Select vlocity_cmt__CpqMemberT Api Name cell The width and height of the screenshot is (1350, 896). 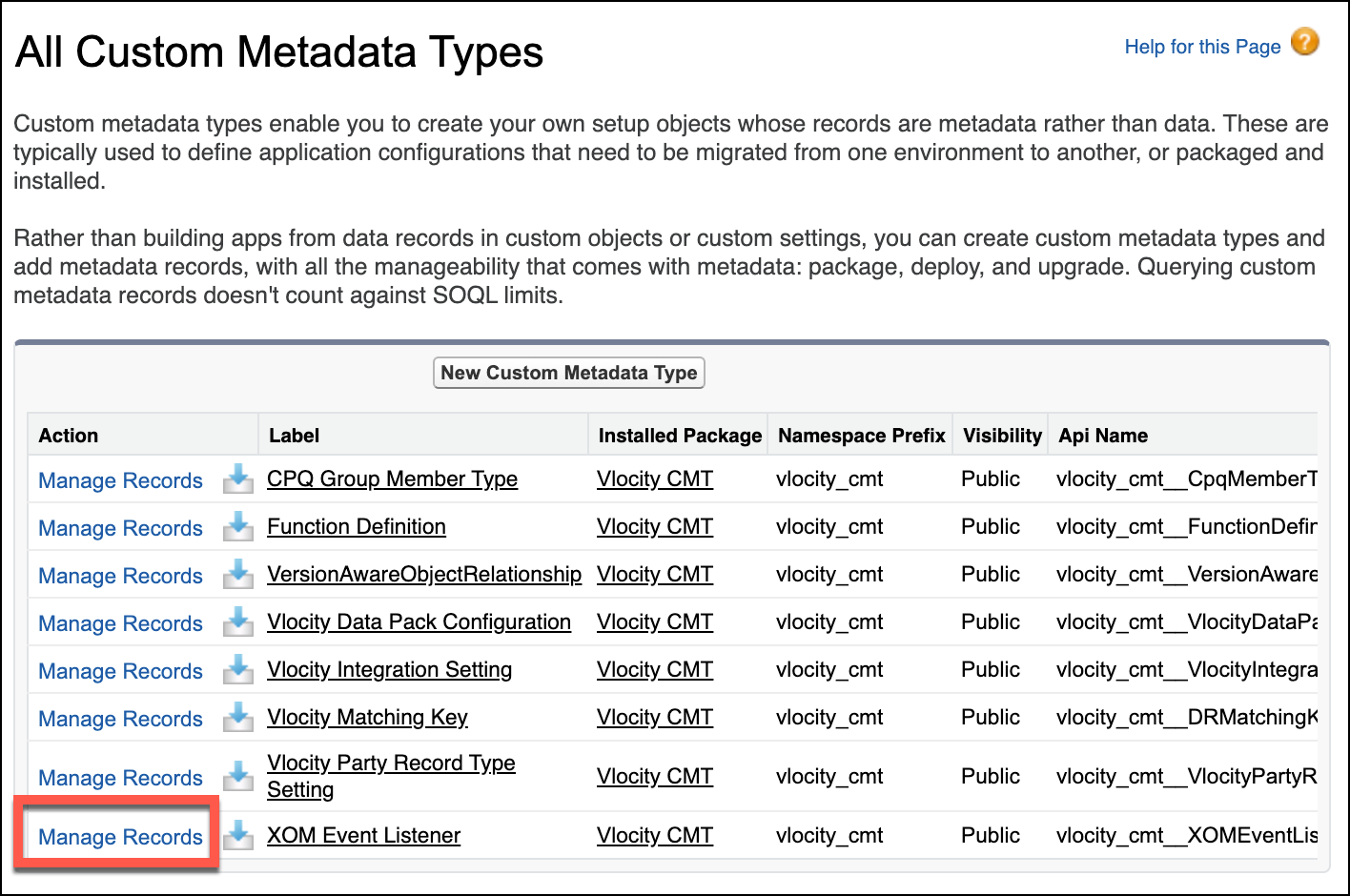(x=1187, y=479)
